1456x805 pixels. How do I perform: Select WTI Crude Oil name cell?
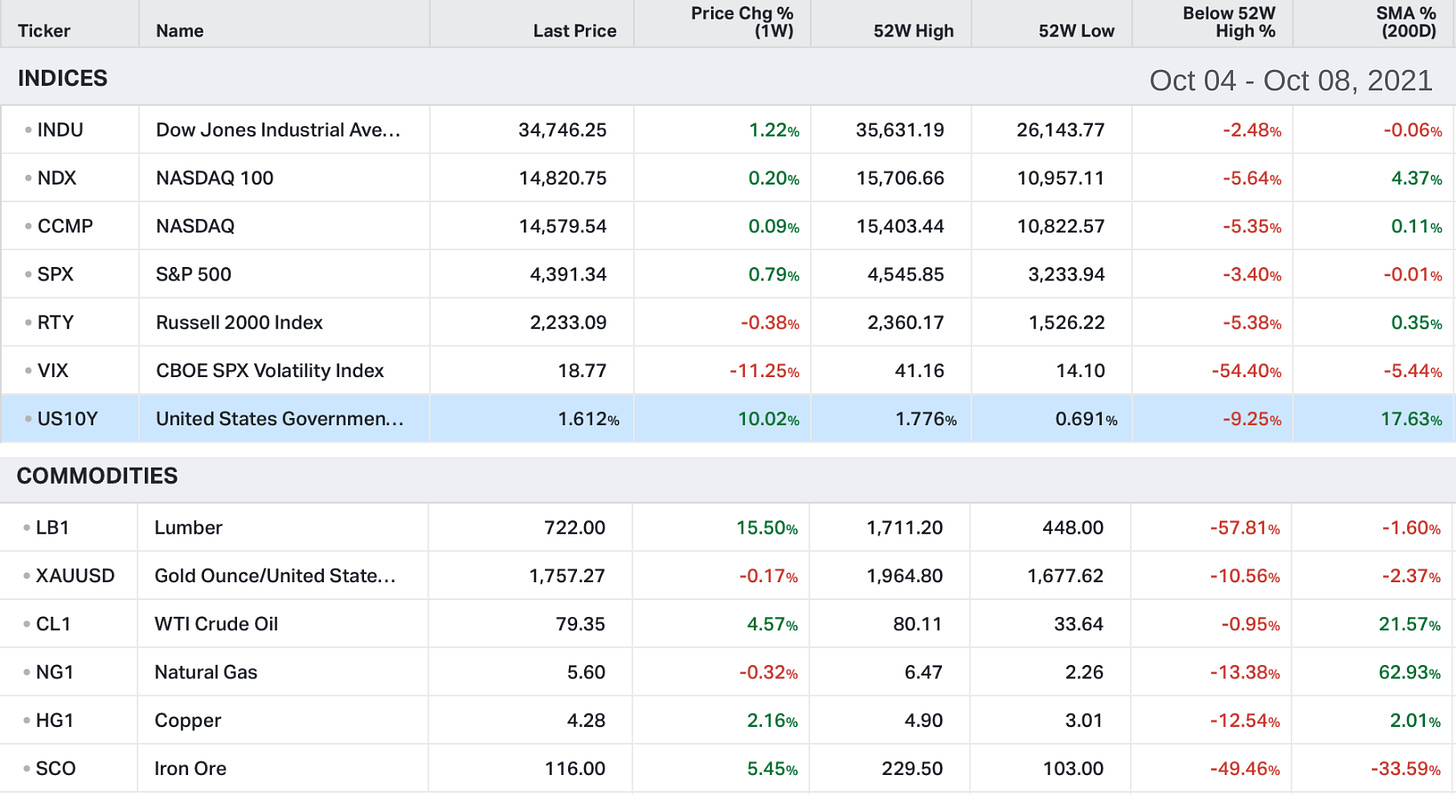[216, 624]
